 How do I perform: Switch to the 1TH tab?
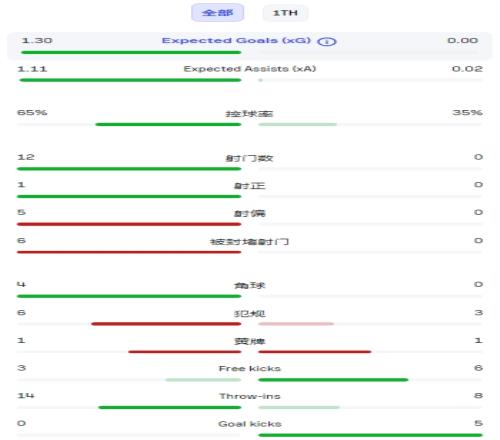285,13
